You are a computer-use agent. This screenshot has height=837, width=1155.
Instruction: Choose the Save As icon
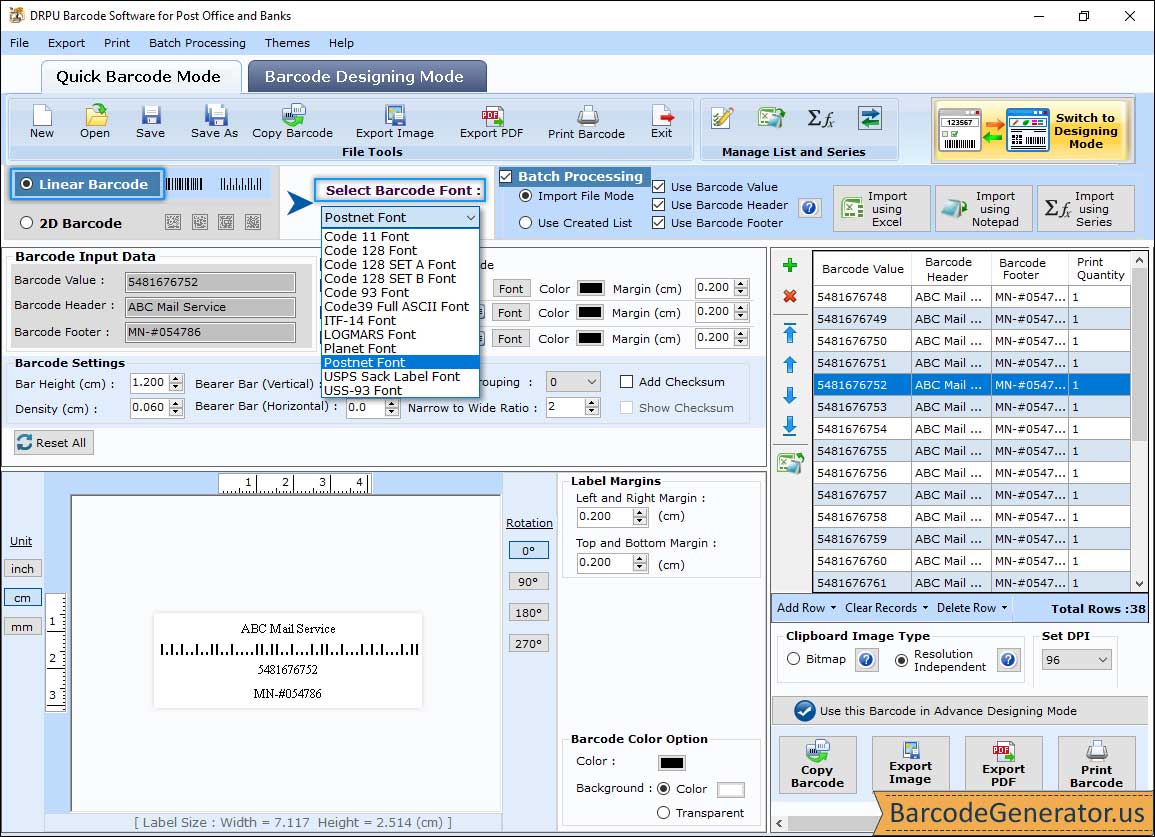click(214, 121)
